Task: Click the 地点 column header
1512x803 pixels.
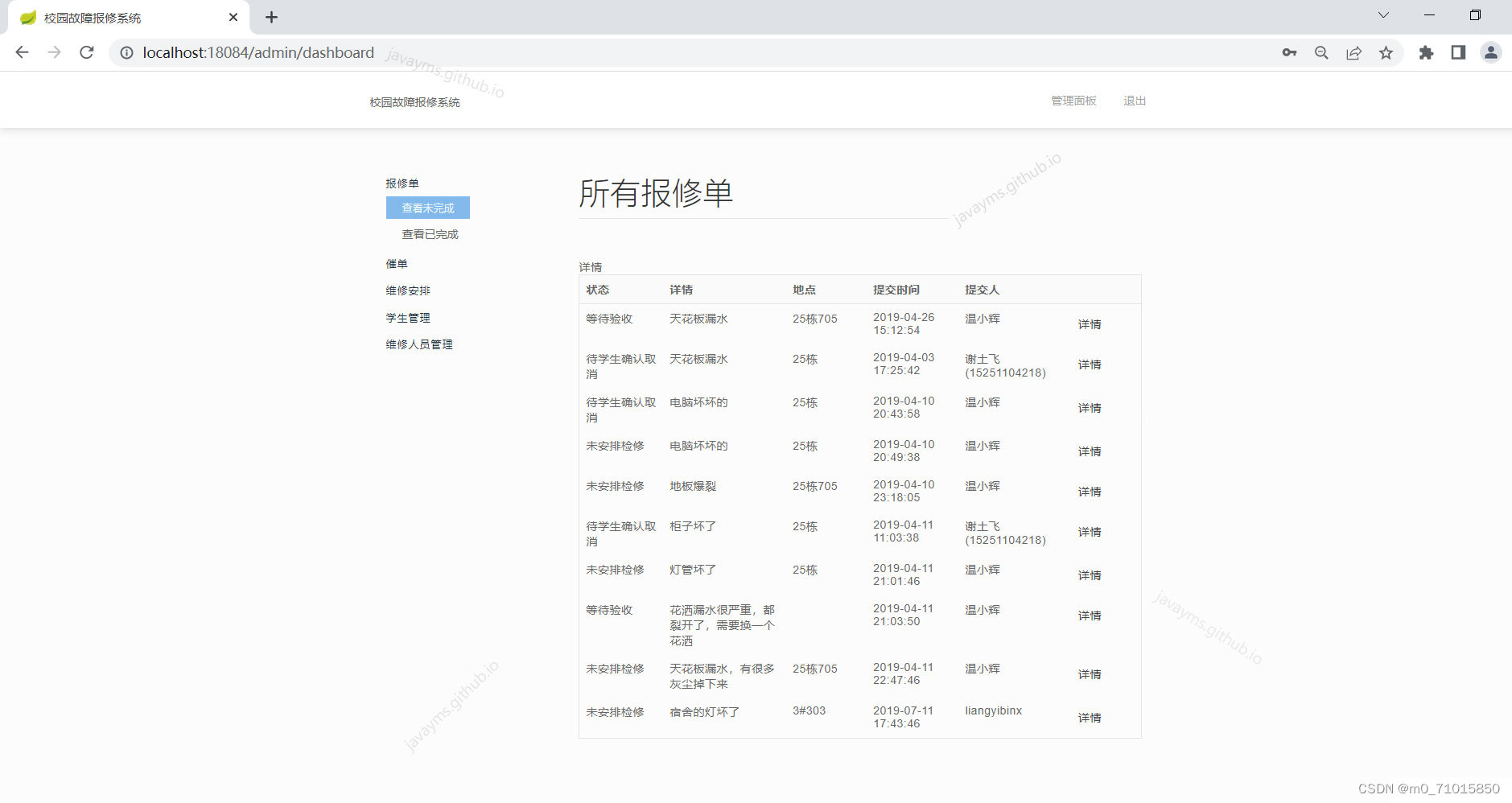Action: (x=804, y=290)
